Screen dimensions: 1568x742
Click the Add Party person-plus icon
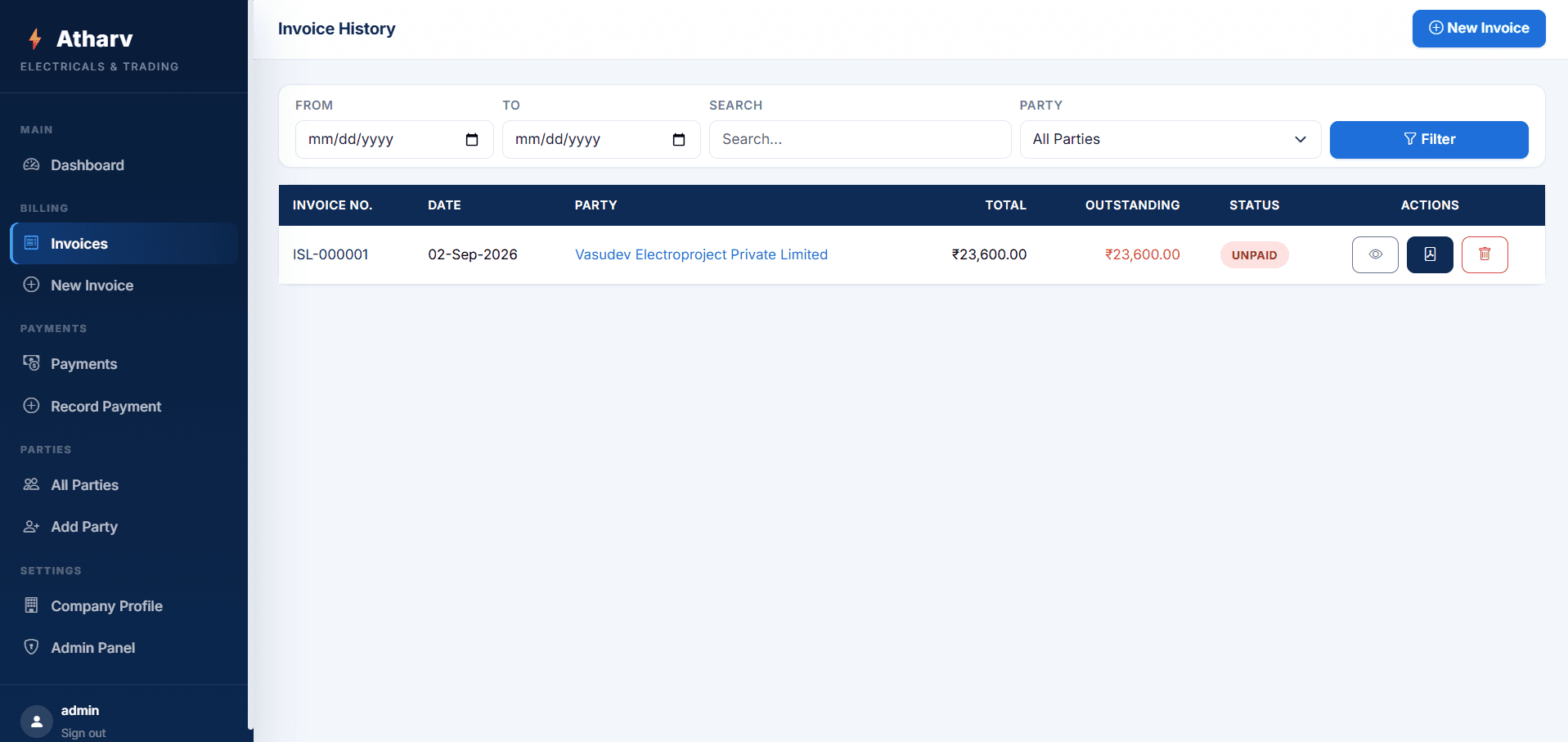point(31,526)
